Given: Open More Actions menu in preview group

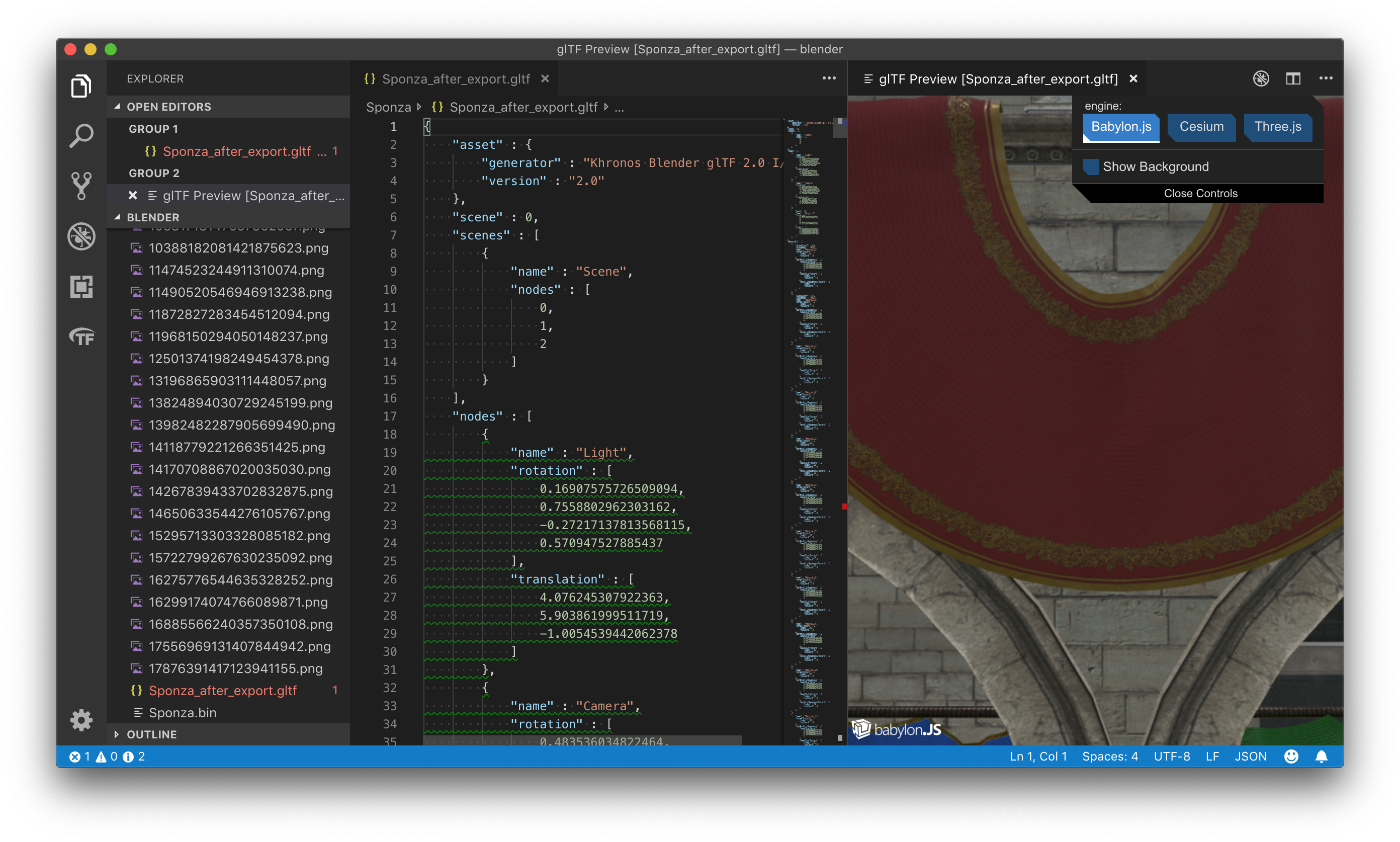Looking at the screenshot, I should point(1325,79).
